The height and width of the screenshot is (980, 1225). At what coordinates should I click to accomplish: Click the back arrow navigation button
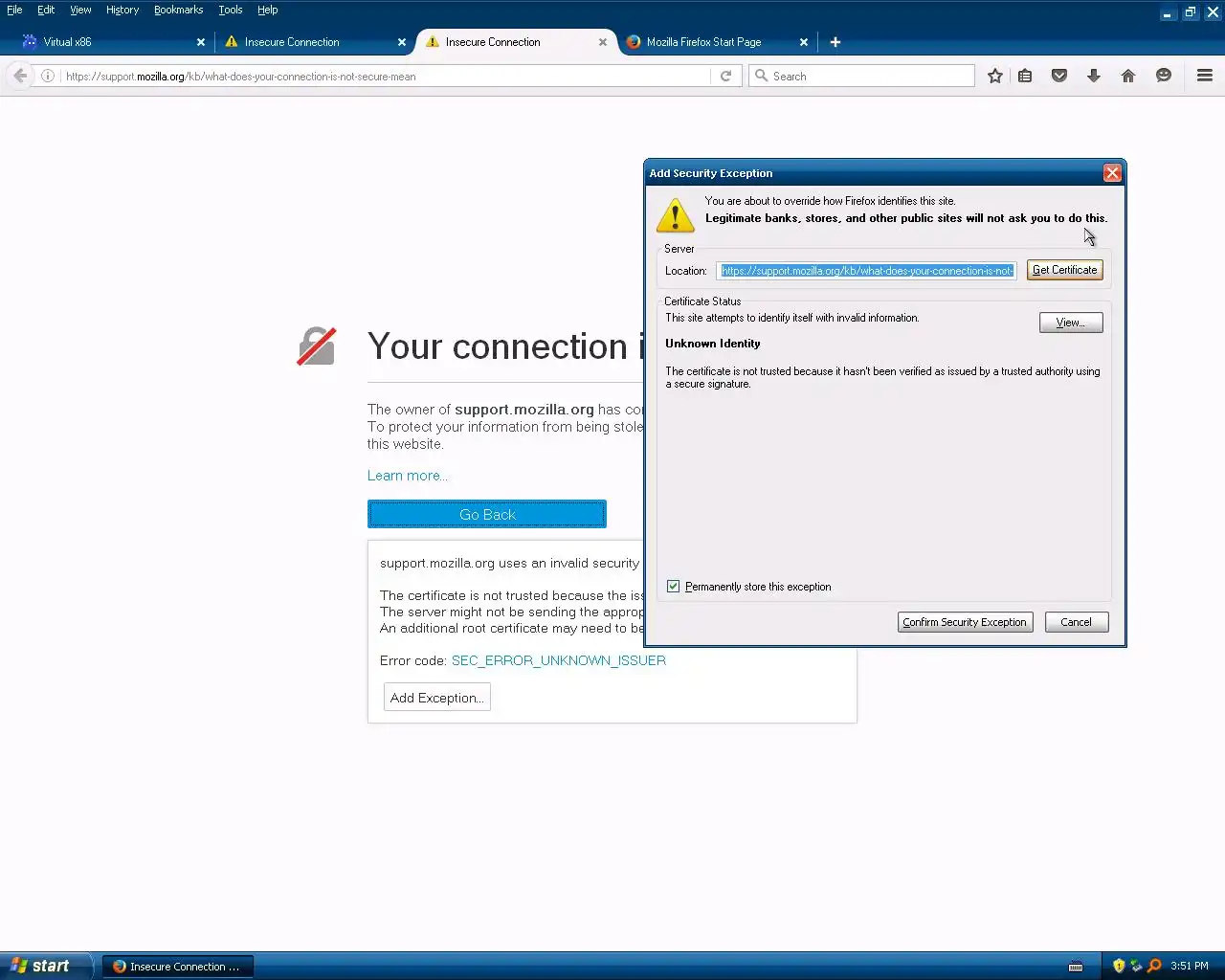pyautogui.click(x=20, y=76)
